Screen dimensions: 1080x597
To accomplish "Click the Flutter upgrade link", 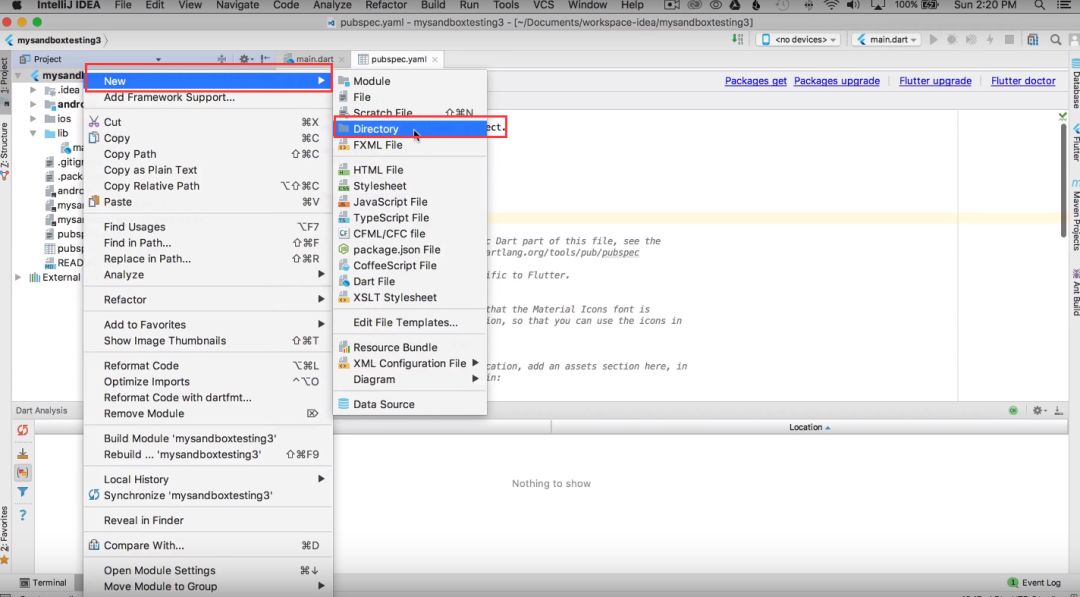I will (935, 81).
